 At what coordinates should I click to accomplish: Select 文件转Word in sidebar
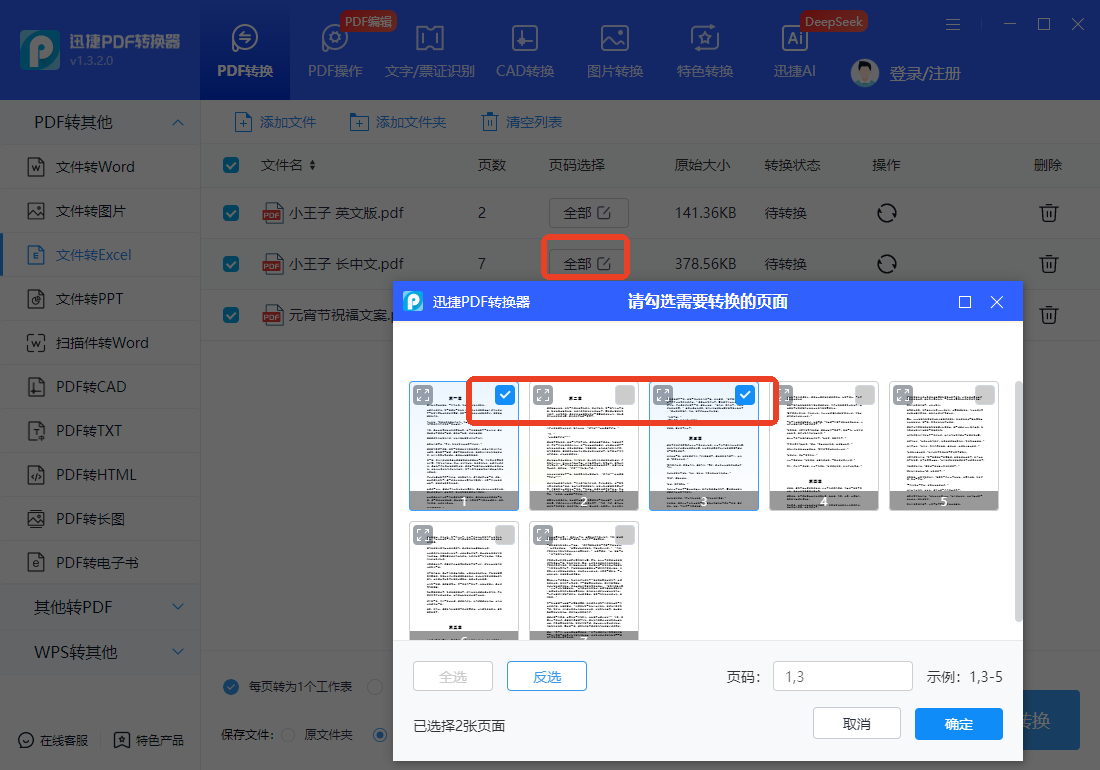tap(100, 167)
